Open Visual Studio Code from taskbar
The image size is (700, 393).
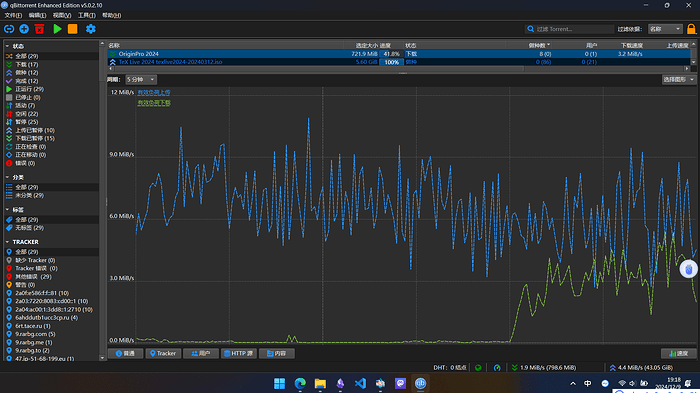point(360,383)
